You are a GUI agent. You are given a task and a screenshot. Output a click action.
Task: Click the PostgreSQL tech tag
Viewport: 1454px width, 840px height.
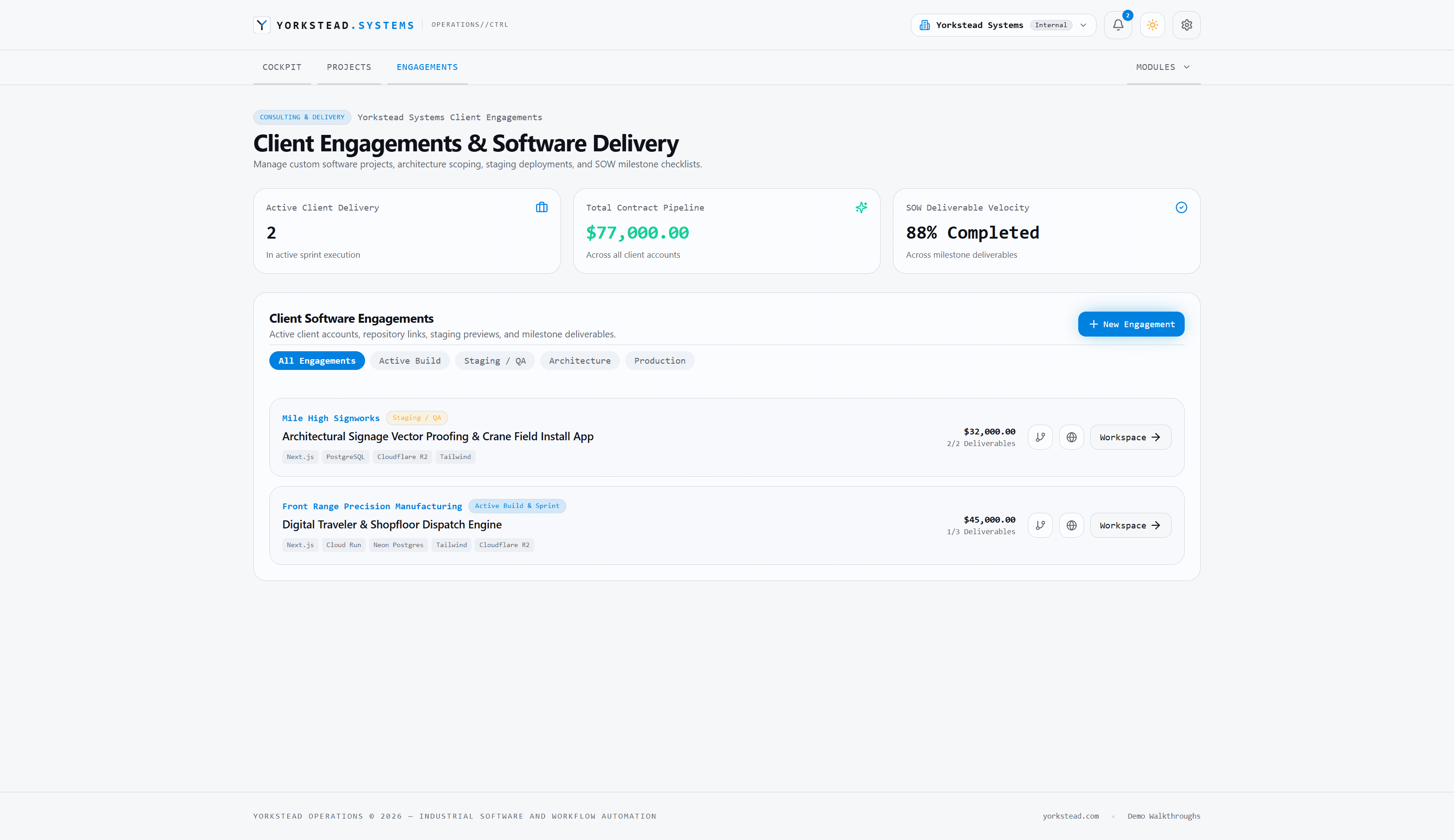(x=345, y=457)
